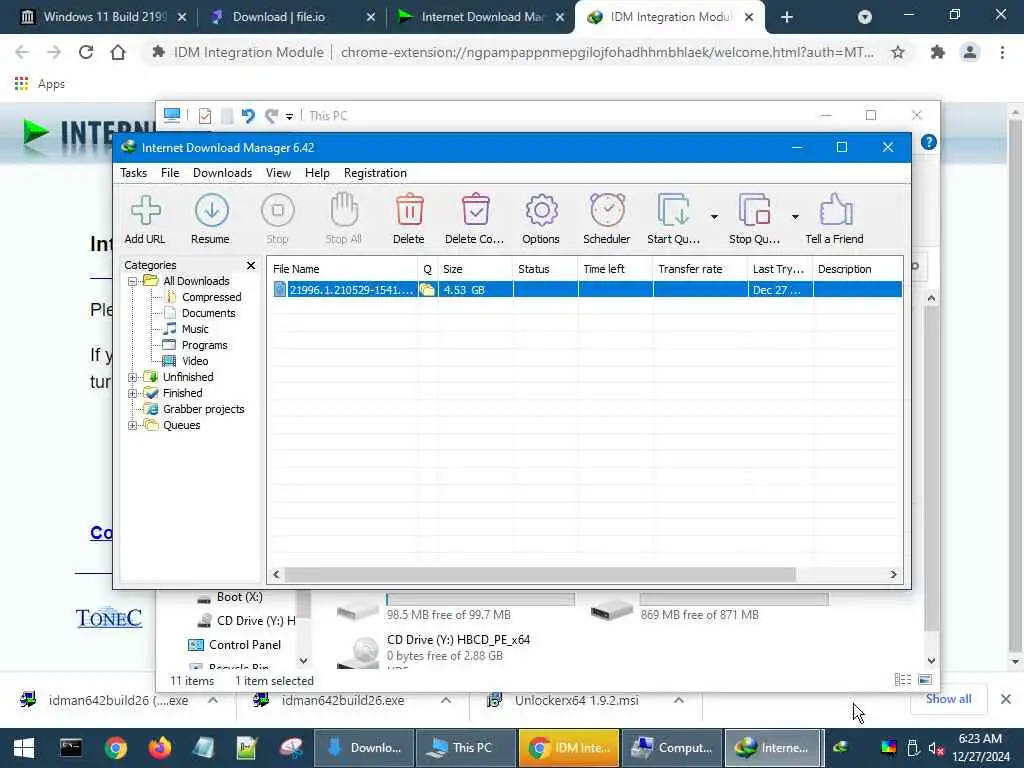Open the File menu in IDM

click(170, 173)
